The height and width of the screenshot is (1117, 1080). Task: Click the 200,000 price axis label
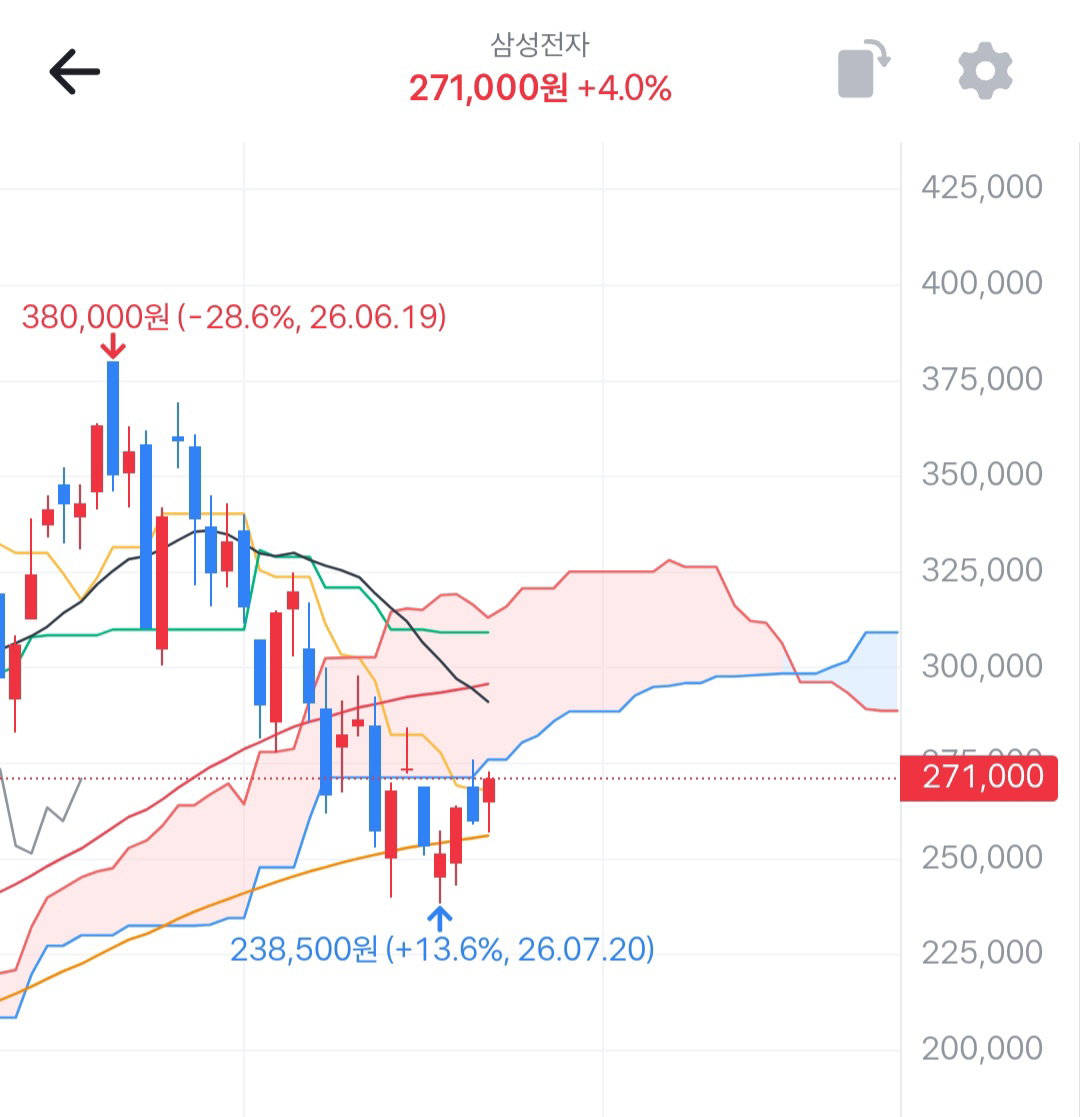tap(982, 1048)
